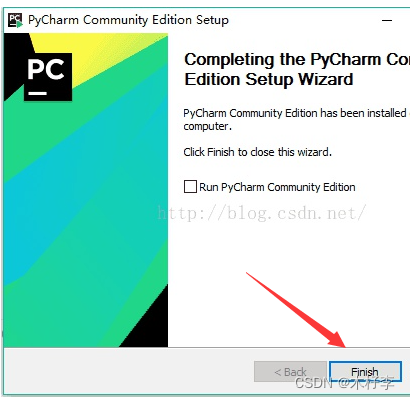Click the PyCharm icon in the title bar
The width and height of the screenshot is (410, 400).
coord(15,20)
